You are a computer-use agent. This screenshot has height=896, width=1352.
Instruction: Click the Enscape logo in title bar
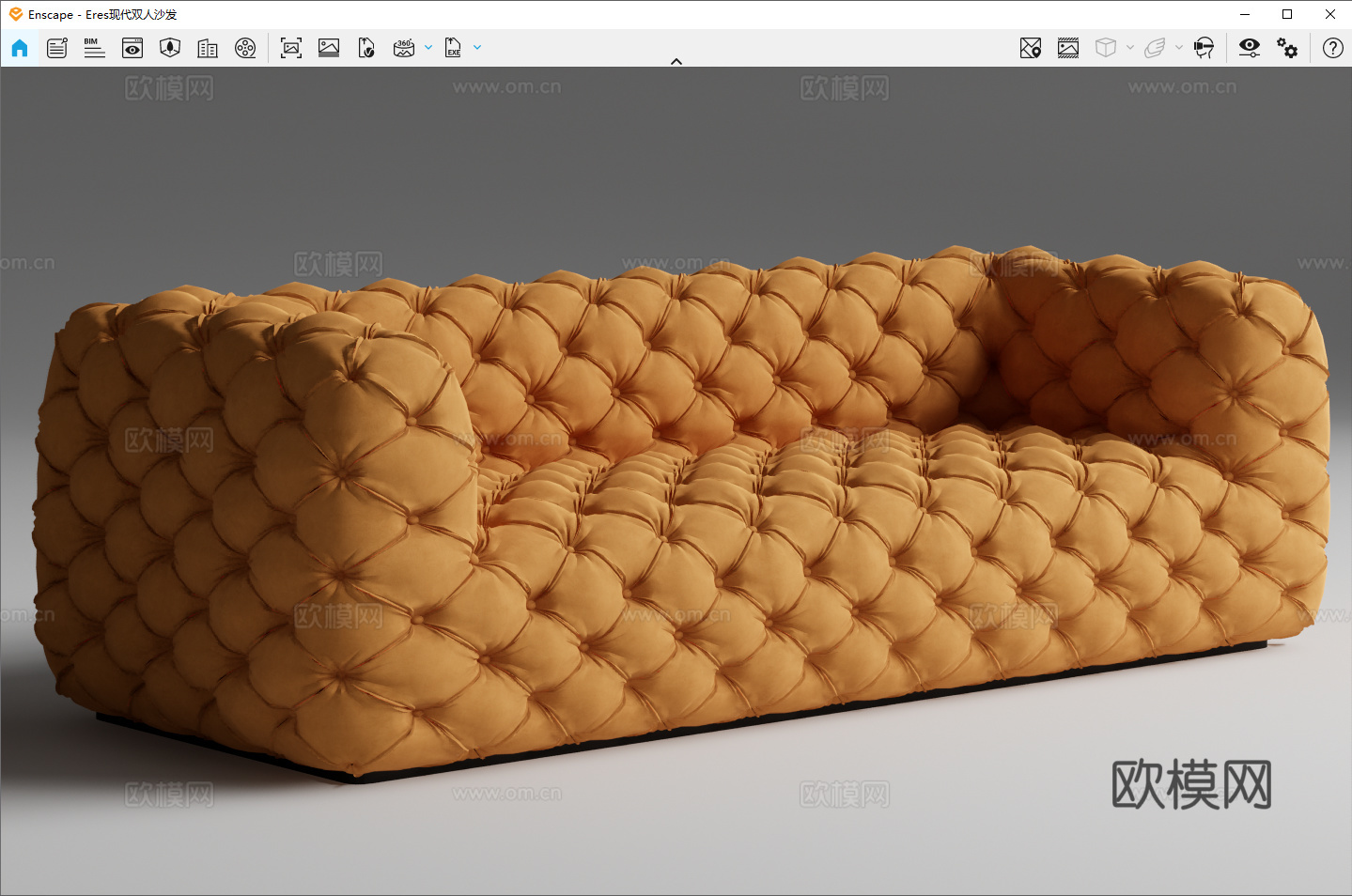15,14
